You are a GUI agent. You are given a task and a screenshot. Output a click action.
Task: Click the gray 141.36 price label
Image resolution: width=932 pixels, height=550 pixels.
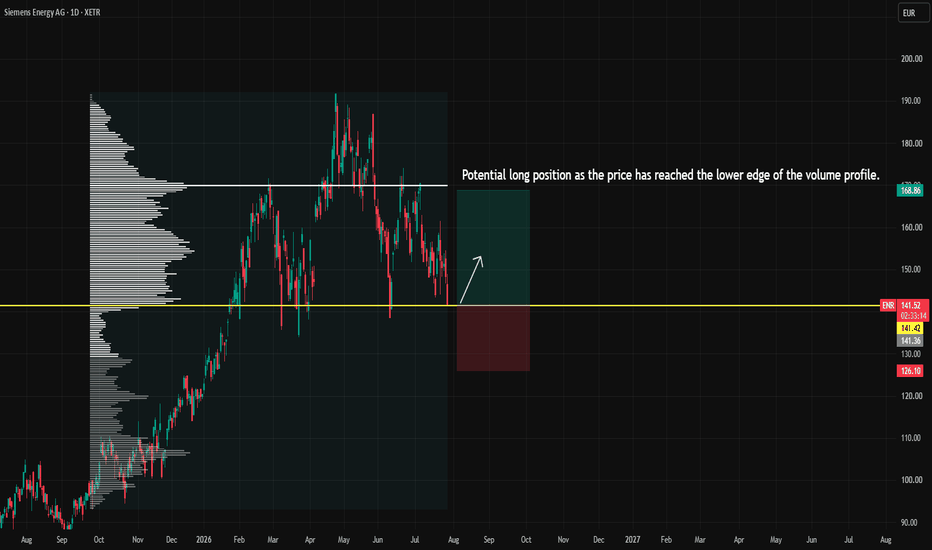[910, 341]
